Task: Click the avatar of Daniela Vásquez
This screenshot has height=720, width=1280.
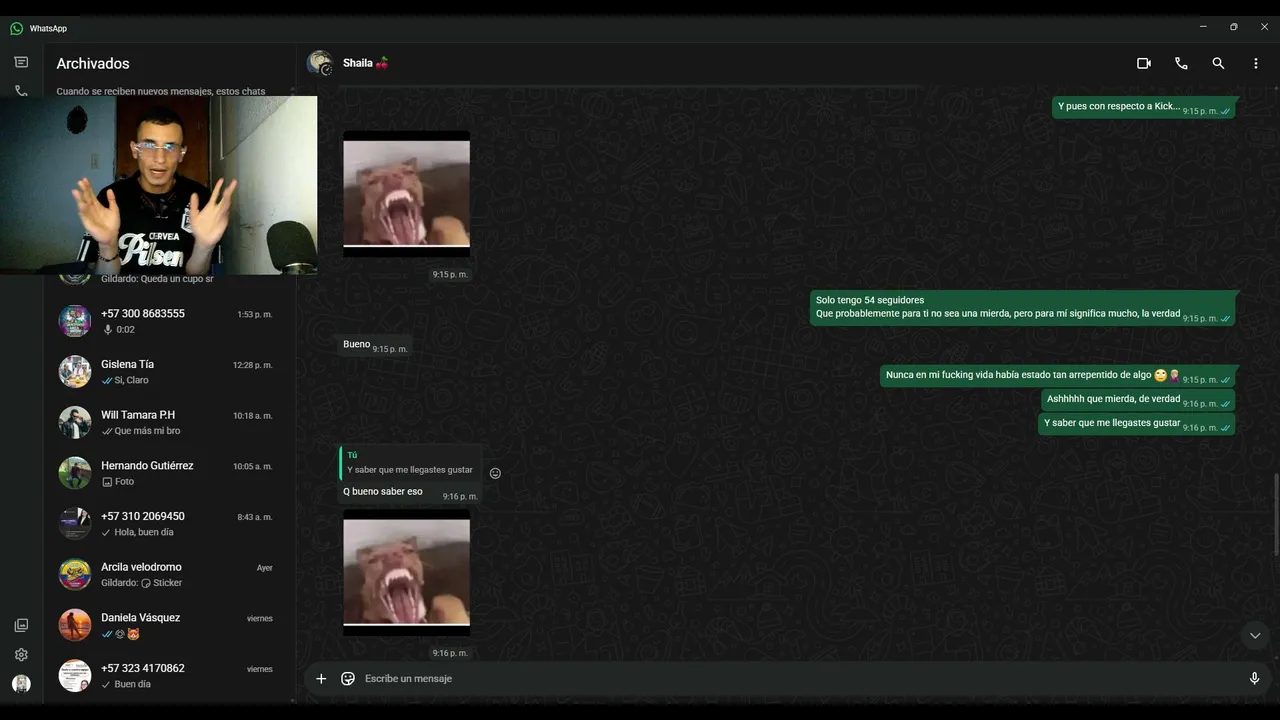Action: [x=75, y=625]
